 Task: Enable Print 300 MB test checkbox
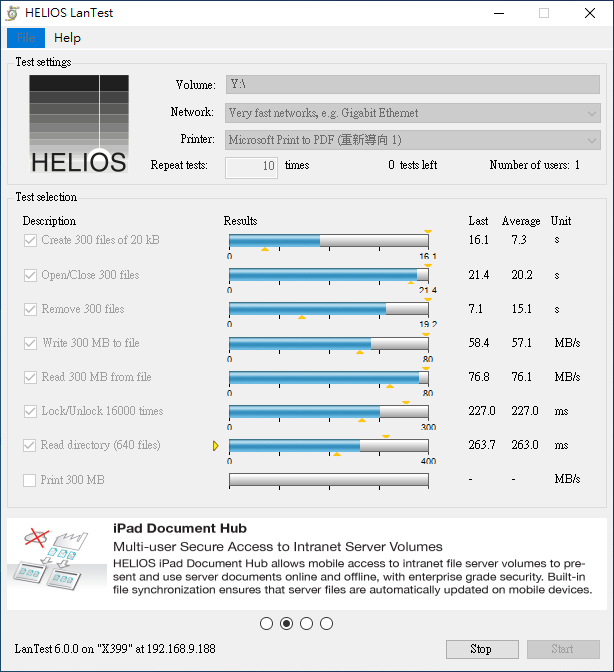(29, 480)
